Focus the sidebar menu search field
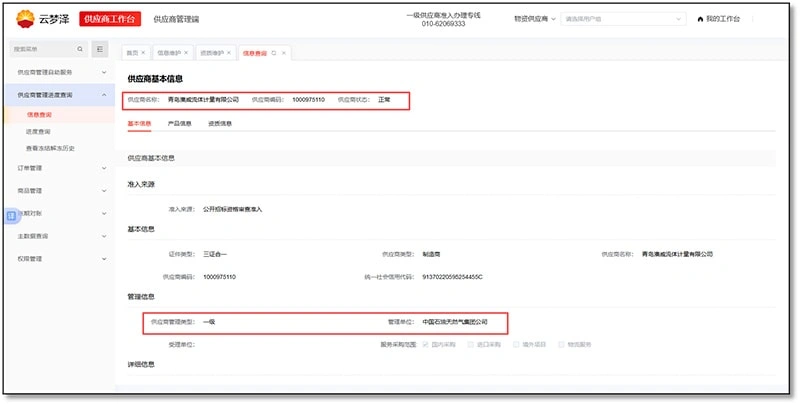Screen dimensions: 800x405 [x=48, y=49]
